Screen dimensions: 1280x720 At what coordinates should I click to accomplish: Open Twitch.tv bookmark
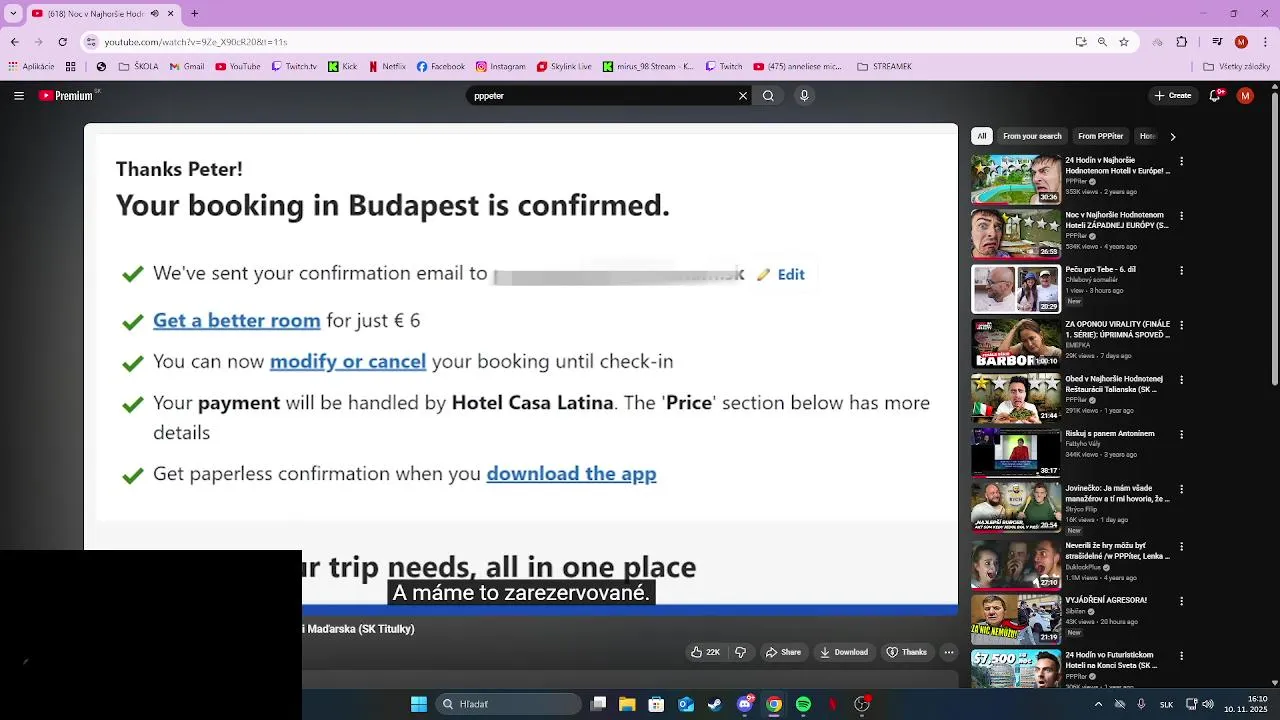pyautogui.click(x=295, y=67)
